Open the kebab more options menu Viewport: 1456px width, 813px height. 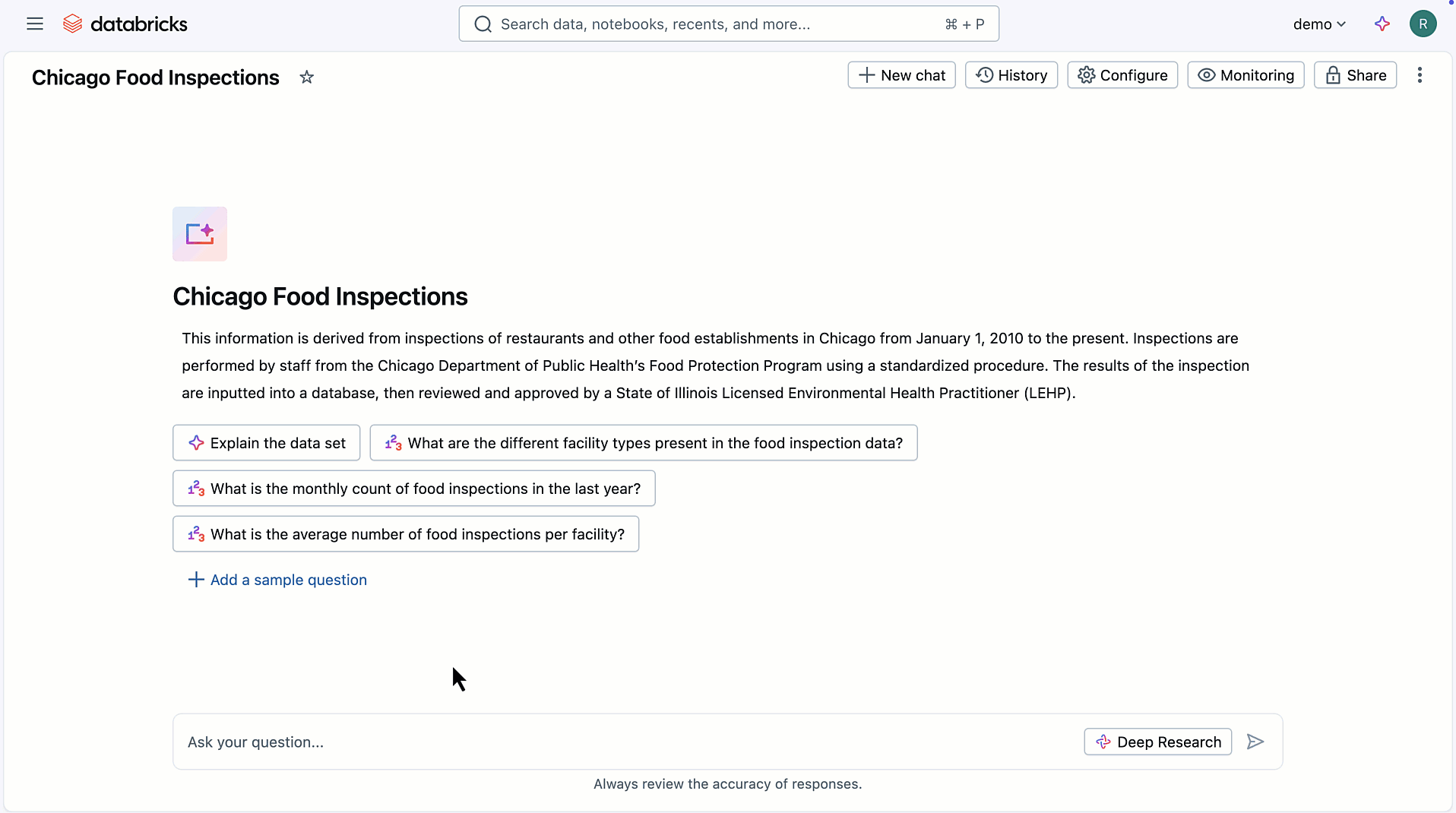1420,75
